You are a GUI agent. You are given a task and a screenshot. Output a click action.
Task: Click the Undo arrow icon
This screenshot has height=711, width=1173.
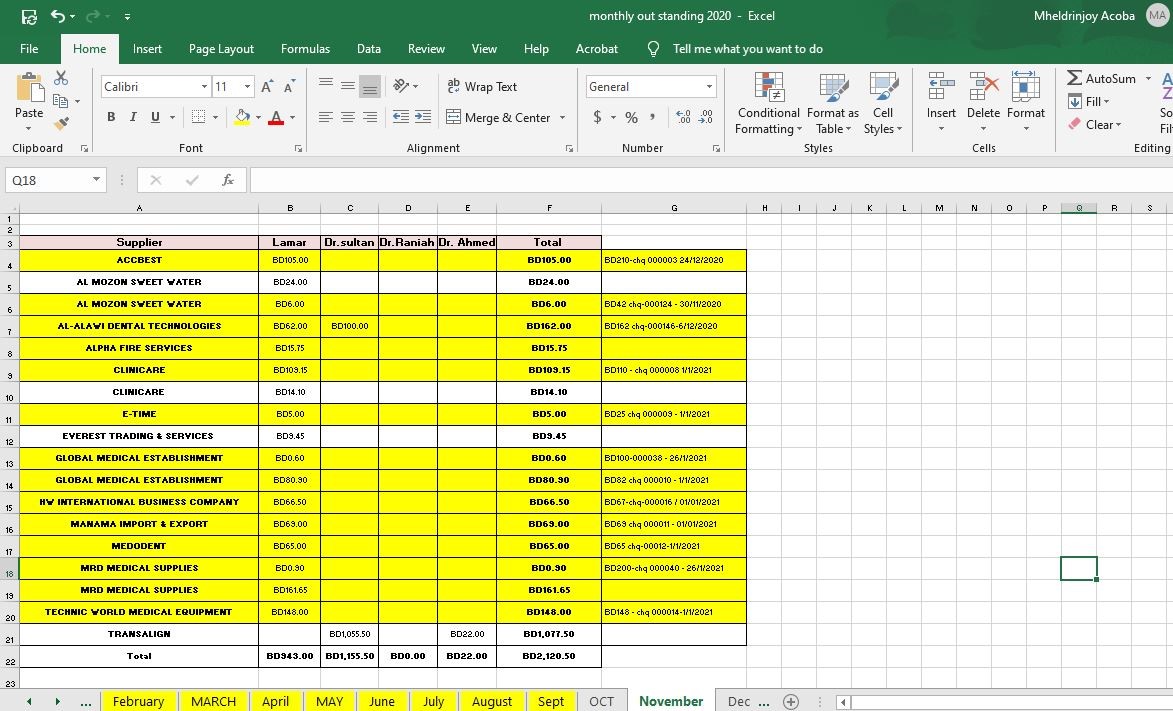(x=58, y=16)
